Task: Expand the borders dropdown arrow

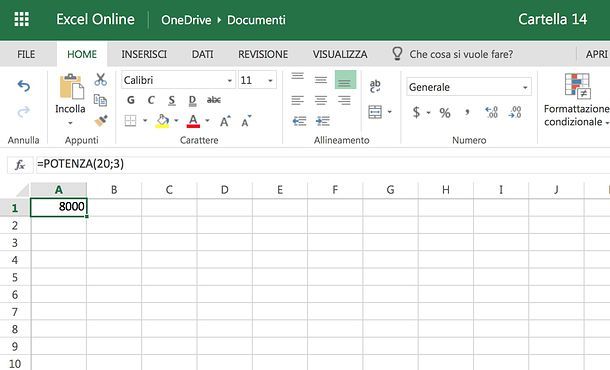Action: click(x=145, y=121)
